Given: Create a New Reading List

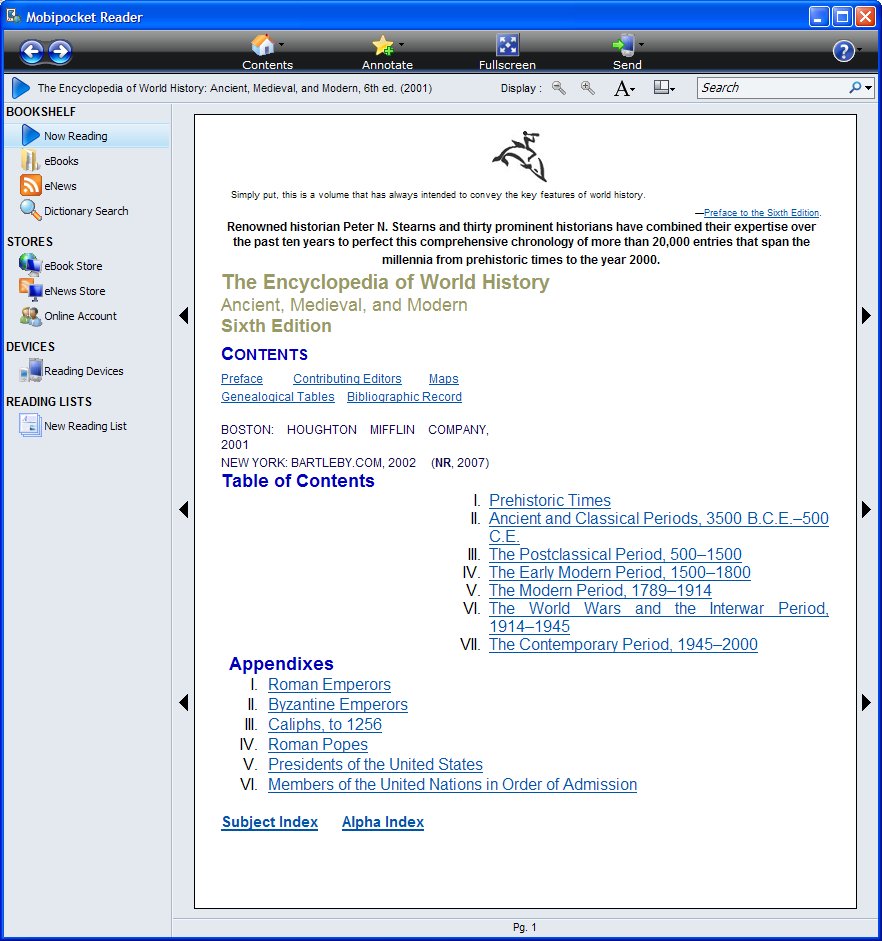Looking at the screenshot, I should tap(73, 425).
